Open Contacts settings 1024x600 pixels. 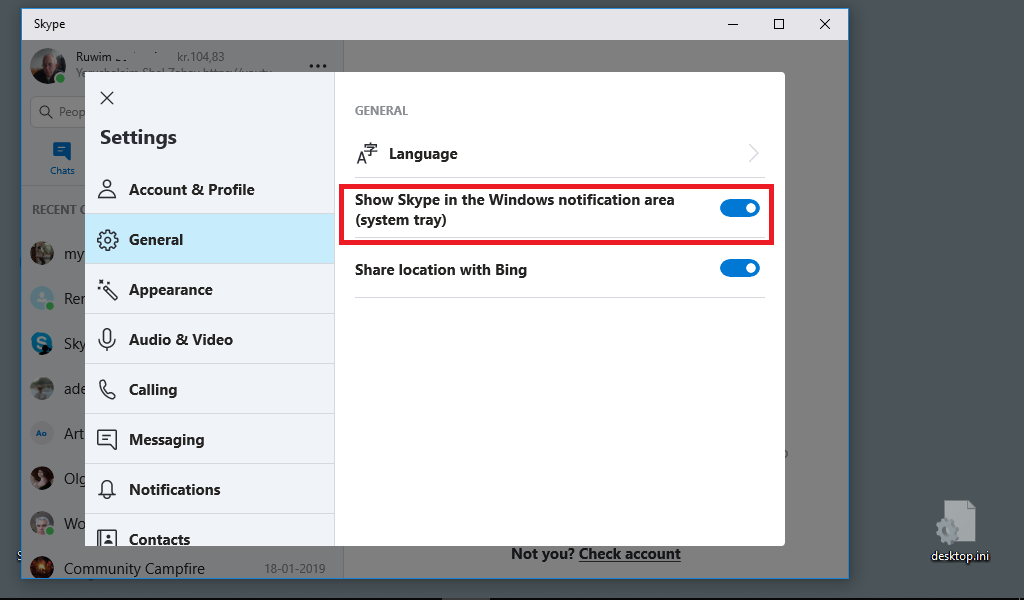pos(210,530)
